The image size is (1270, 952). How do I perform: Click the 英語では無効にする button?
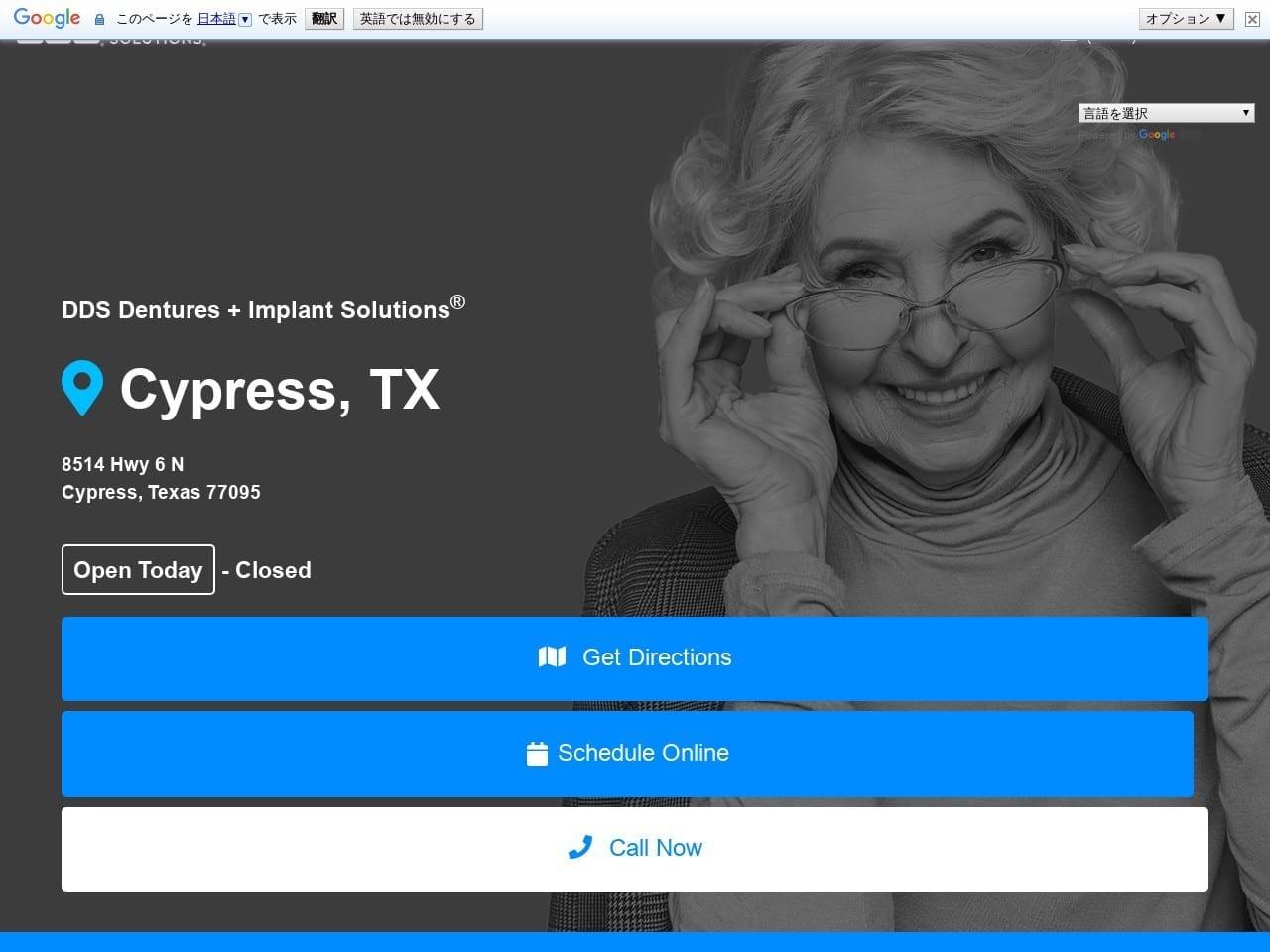click(x=418, y=19)
